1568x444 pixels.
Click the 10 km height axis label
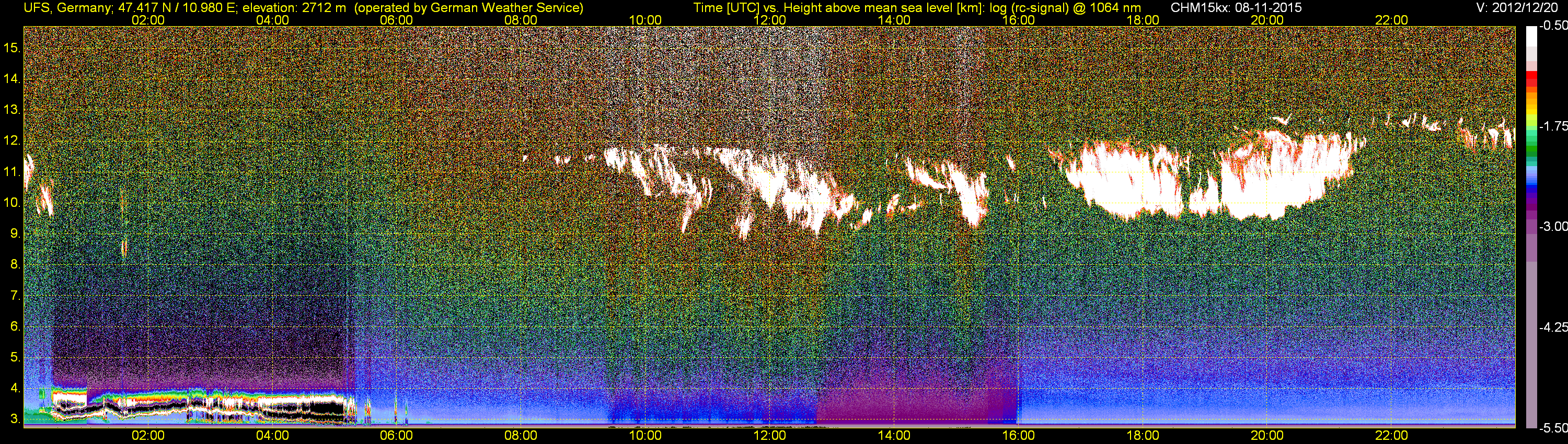11,203
